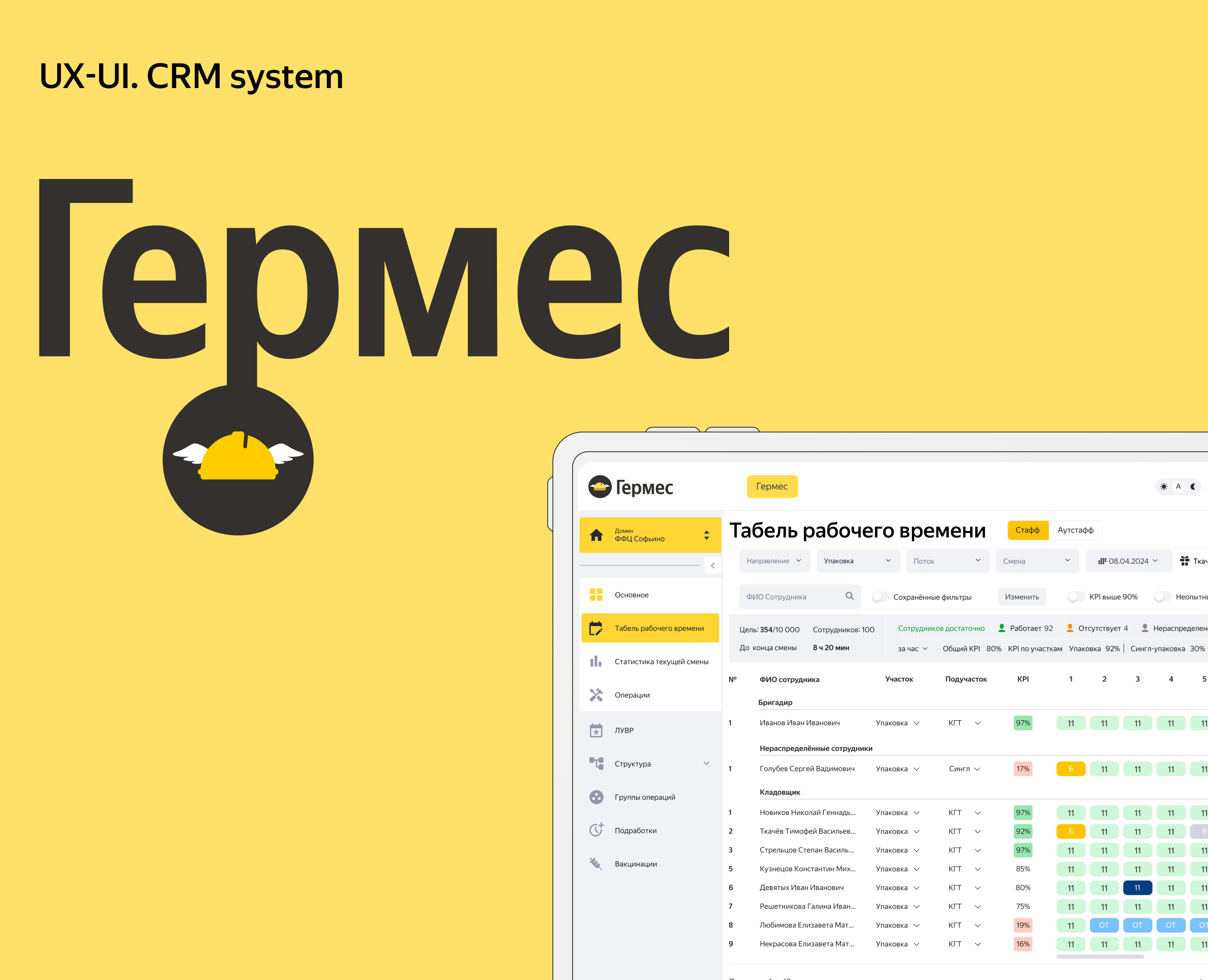Expand the Структура section
The height and width of the screenshot is (980, 1208).
point(706,763)
